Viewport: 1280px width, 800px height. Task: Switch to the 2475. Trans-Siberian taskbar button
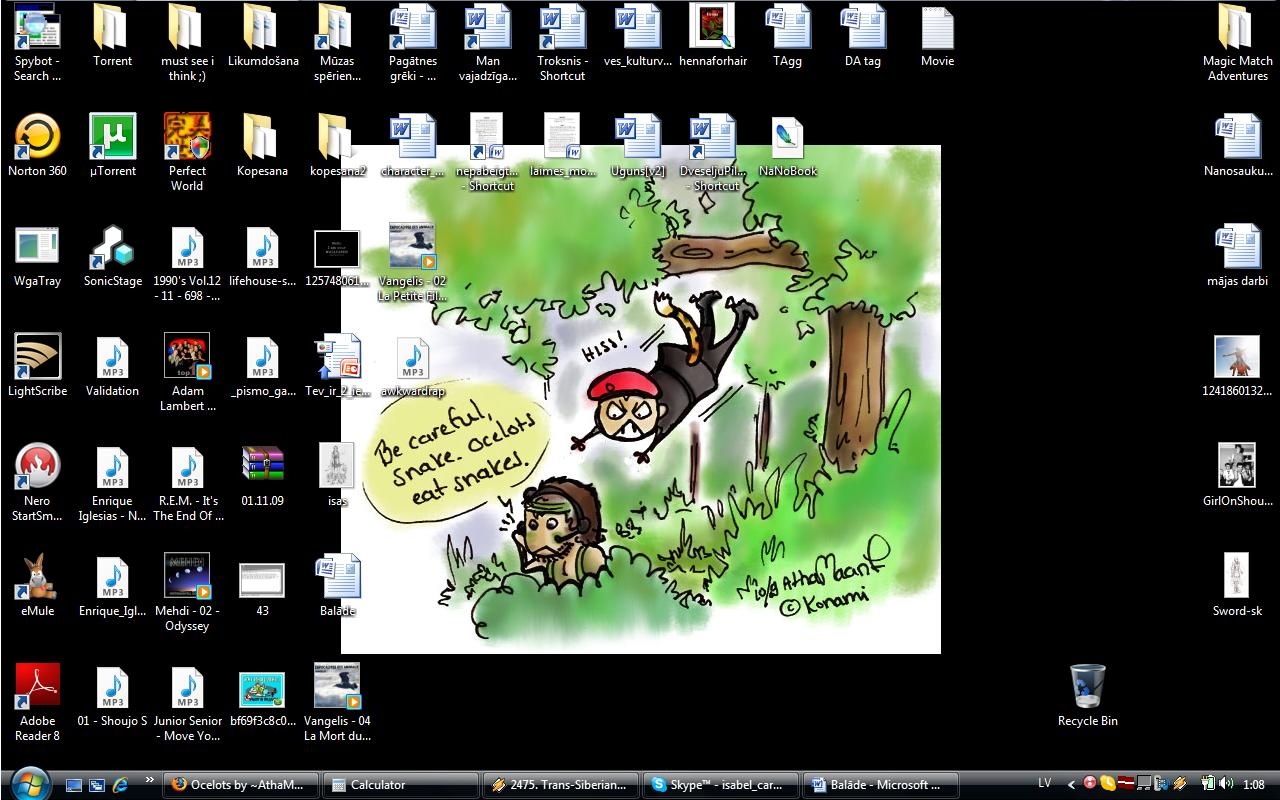(560, 785)
